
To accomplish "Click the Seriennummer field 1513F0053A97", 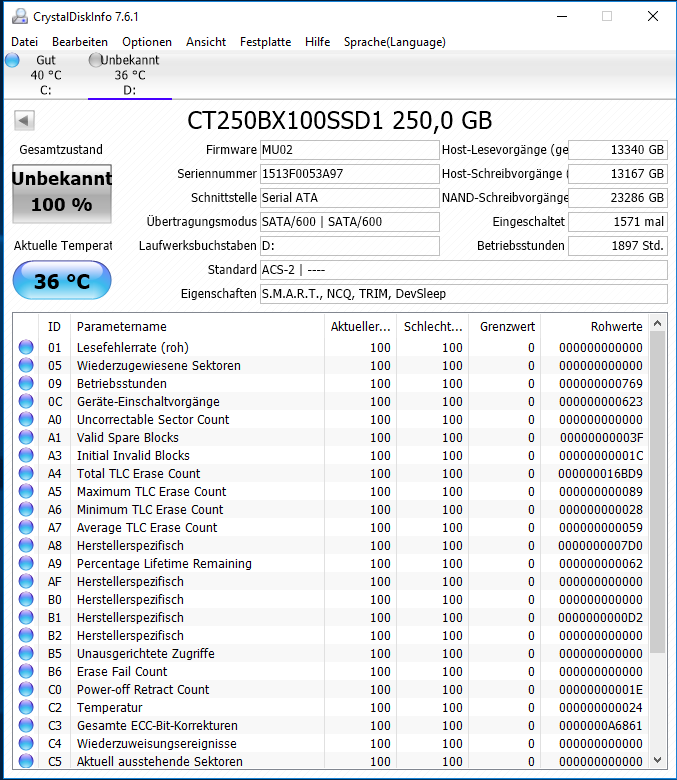I will [x=350, y=174].
